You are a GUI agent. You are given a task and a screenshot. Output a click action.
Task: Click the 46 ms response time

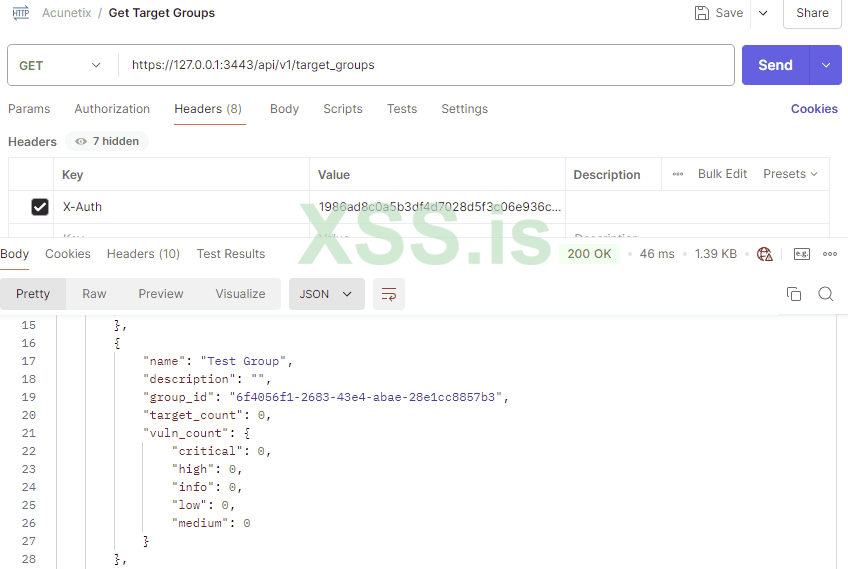click(657, 254)
